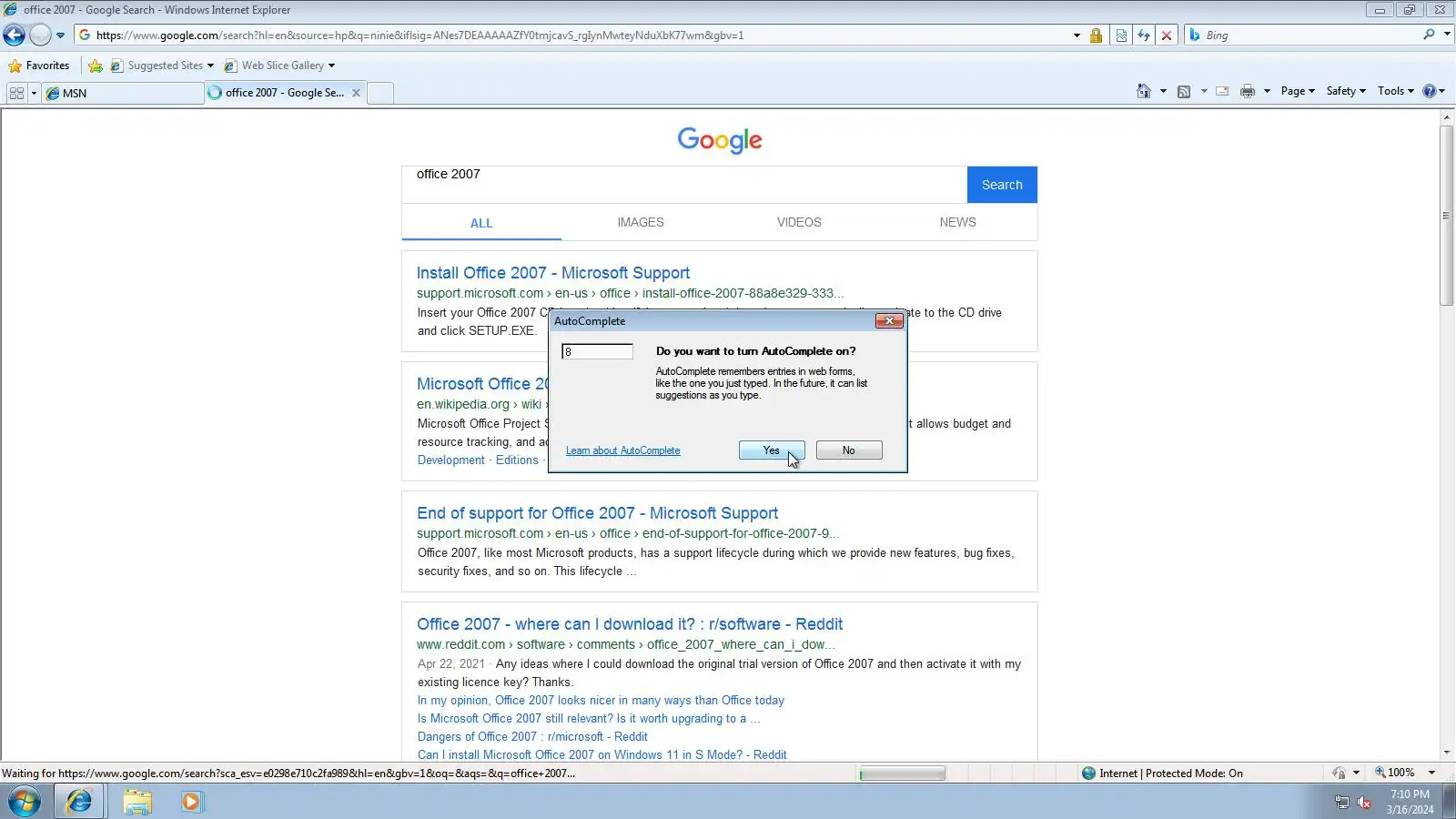Select the NEWS search tab
This screenshot has height=819, width=1456.
[x=957, y=222]
